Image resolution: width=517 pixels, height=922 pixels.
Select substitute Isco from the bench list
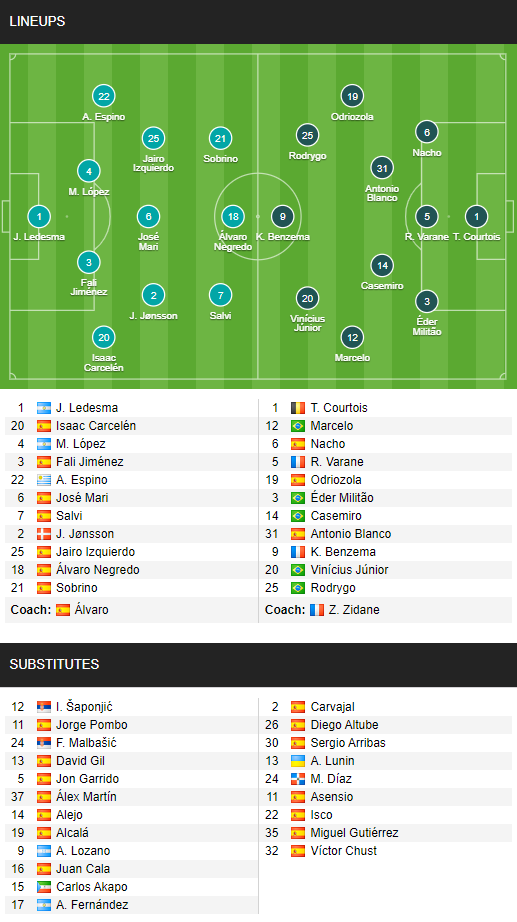tap(321, 815)
